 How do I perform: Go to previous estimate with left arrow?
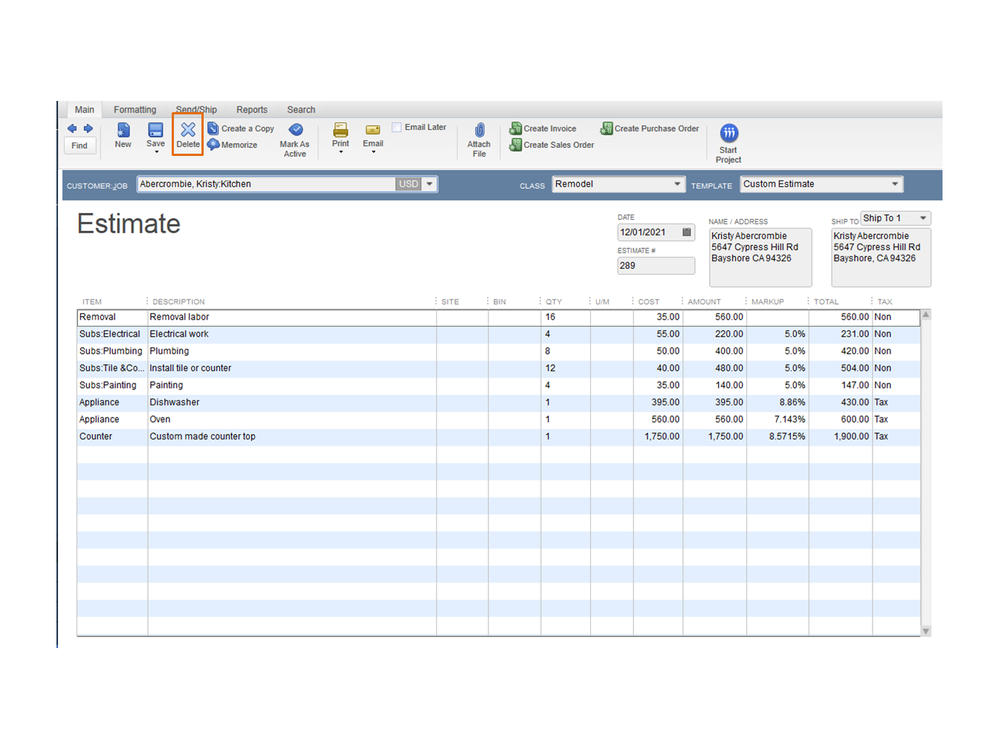click(x=72, y=129)
